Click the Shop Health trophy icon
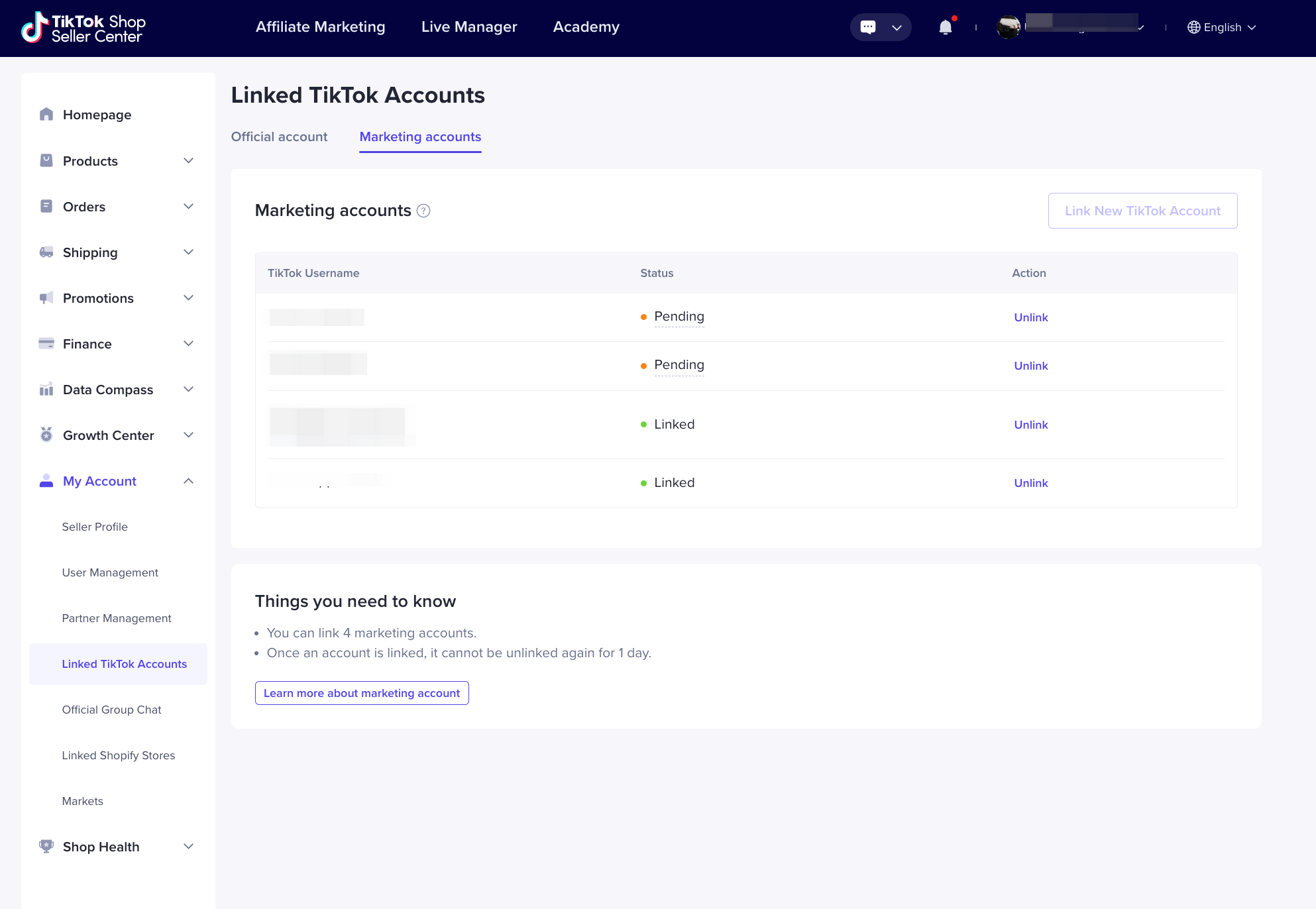Viewport: 1316px width, 909px height. [x=46, y=846]
